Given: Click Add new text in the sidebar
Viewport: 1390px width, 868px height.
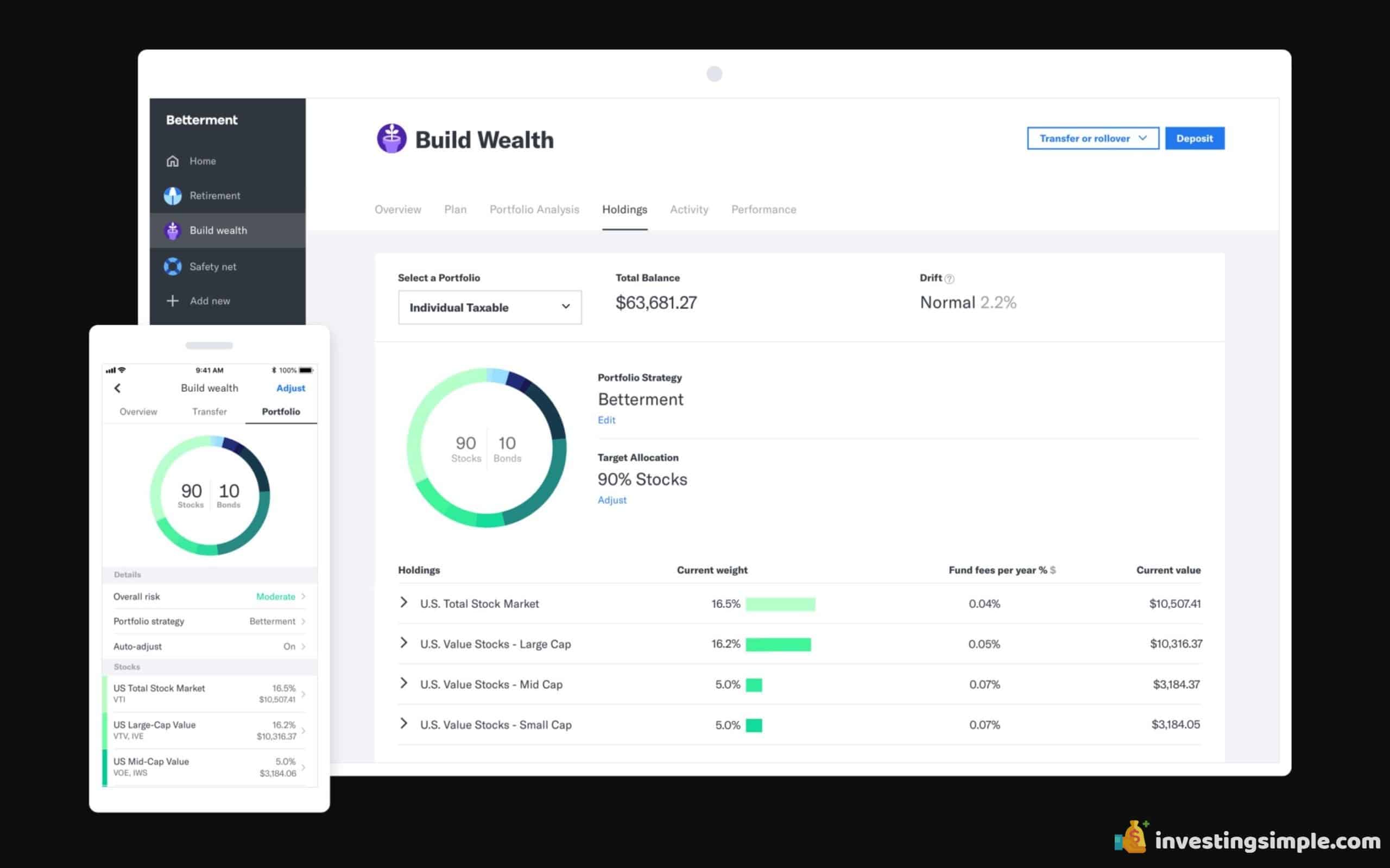Looking at the screenshot, I should click(x=210, y=301).
